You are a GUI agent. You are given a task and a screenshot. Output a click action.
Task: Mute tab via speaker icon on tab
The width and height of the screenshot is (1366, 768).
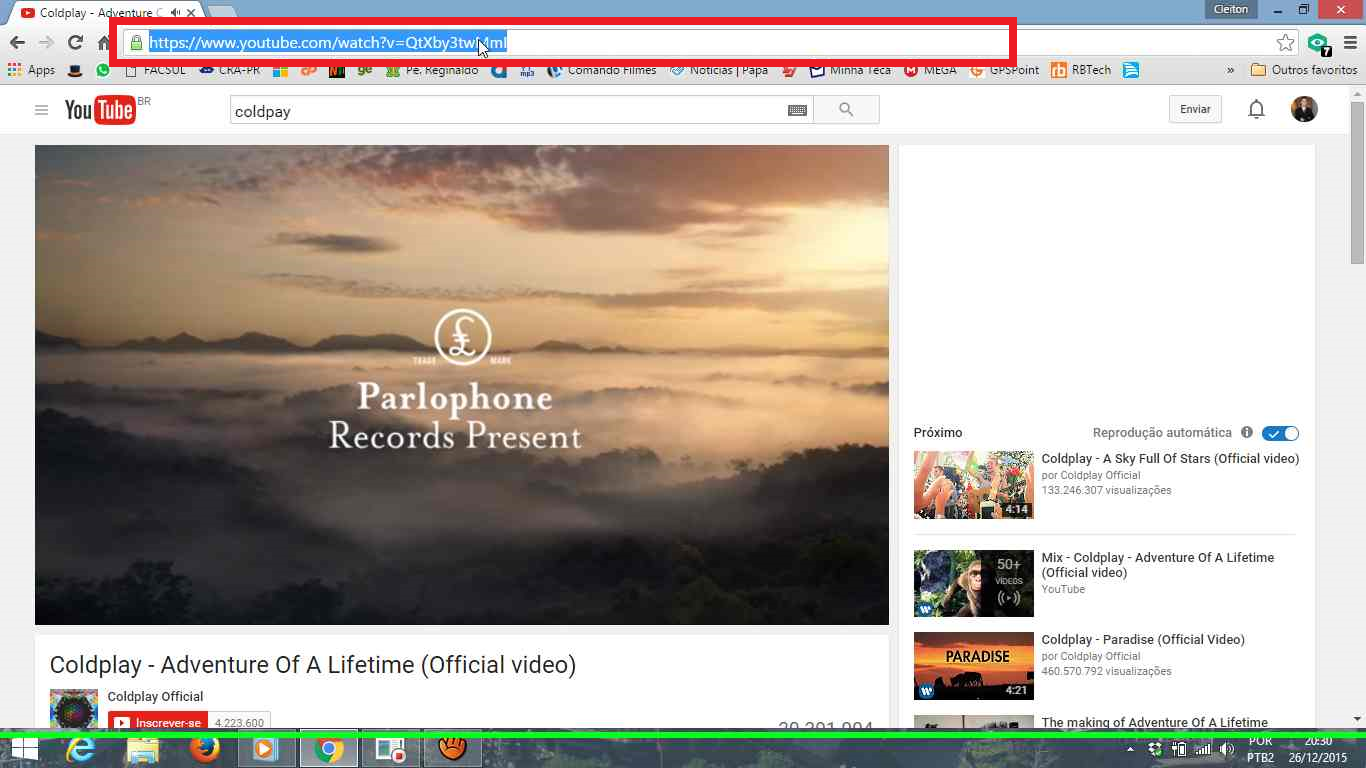pos(176,12)
